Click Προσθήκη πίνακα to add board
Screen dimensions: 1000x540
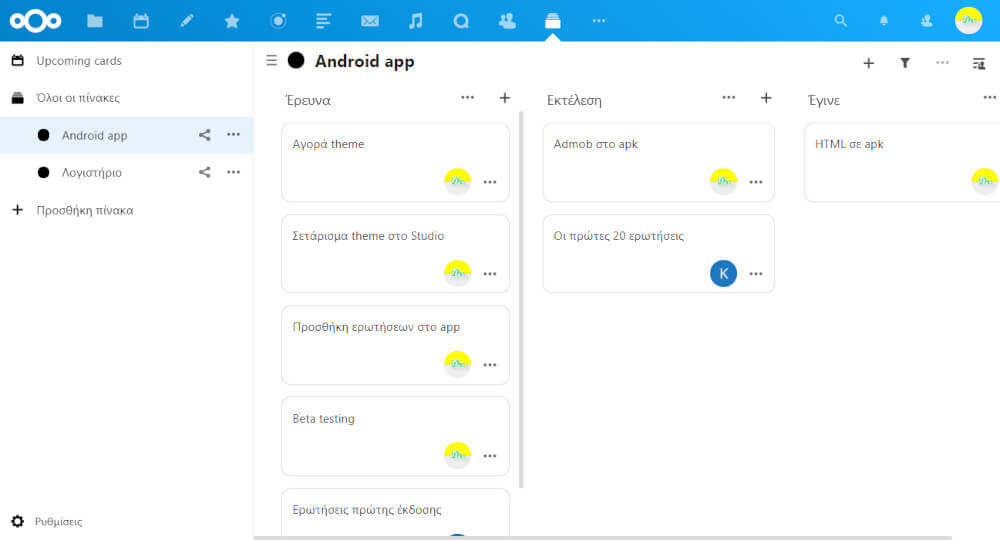pos(84,211)
